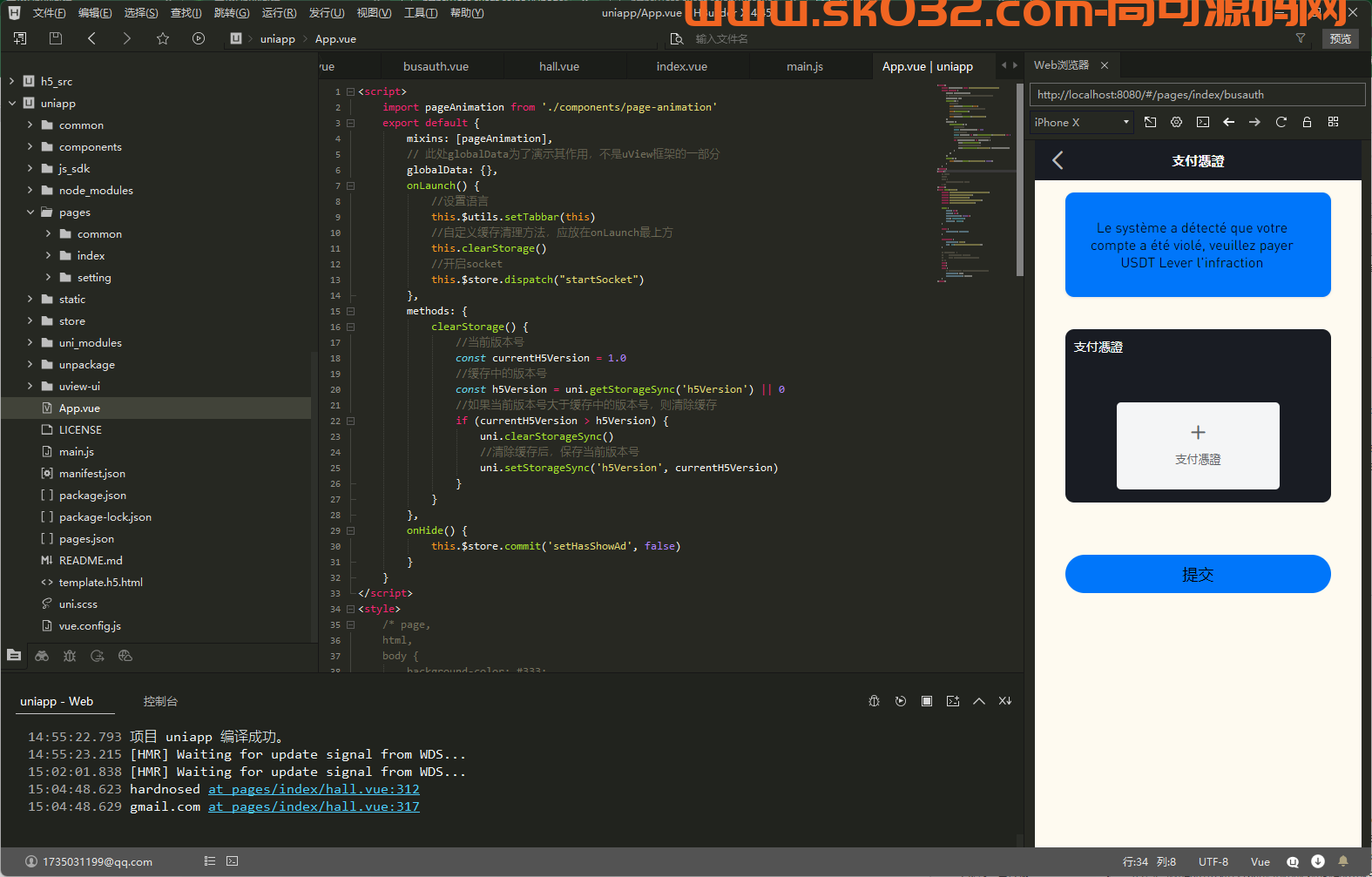Click the bookmark star icon in the toolbar
1372x877 pixels.
[x=163, y=38]
